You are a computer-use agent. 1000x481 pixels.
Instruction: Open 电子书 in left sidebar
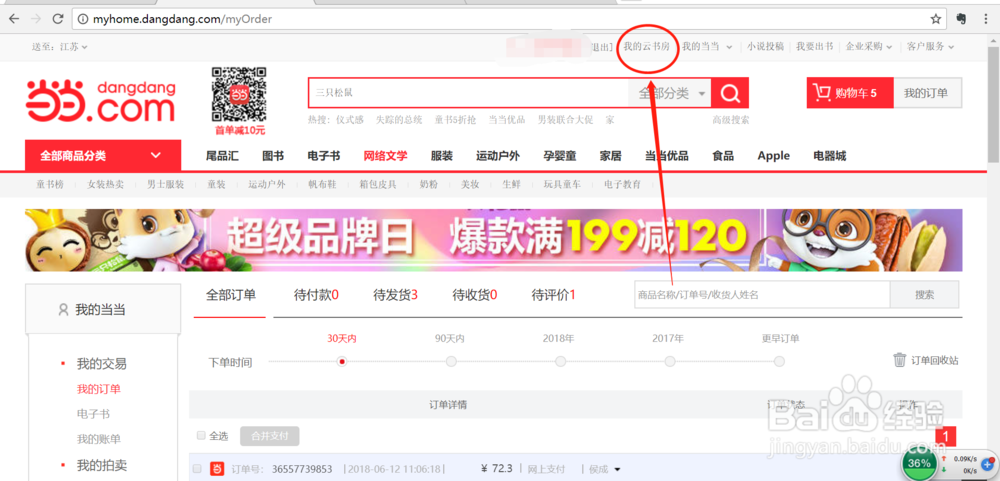[x=93, y=414]
